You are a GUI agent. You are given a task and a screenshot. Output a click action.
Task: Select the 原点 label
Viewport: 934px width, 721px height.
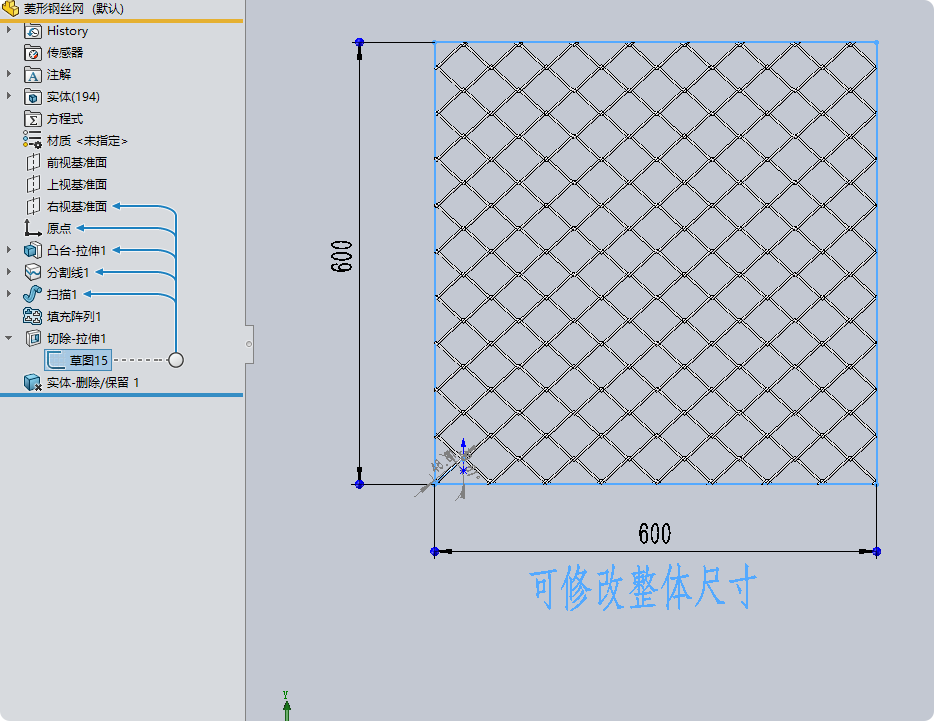[59, 228]
